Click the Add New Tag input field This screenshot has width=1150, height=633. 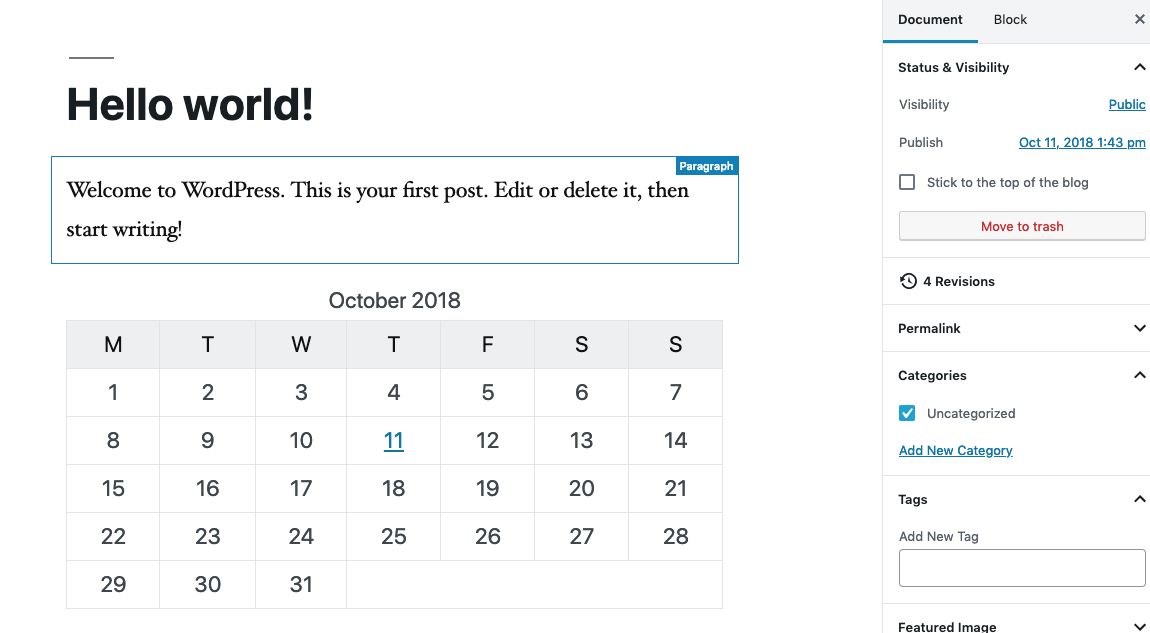(1021, 568)
